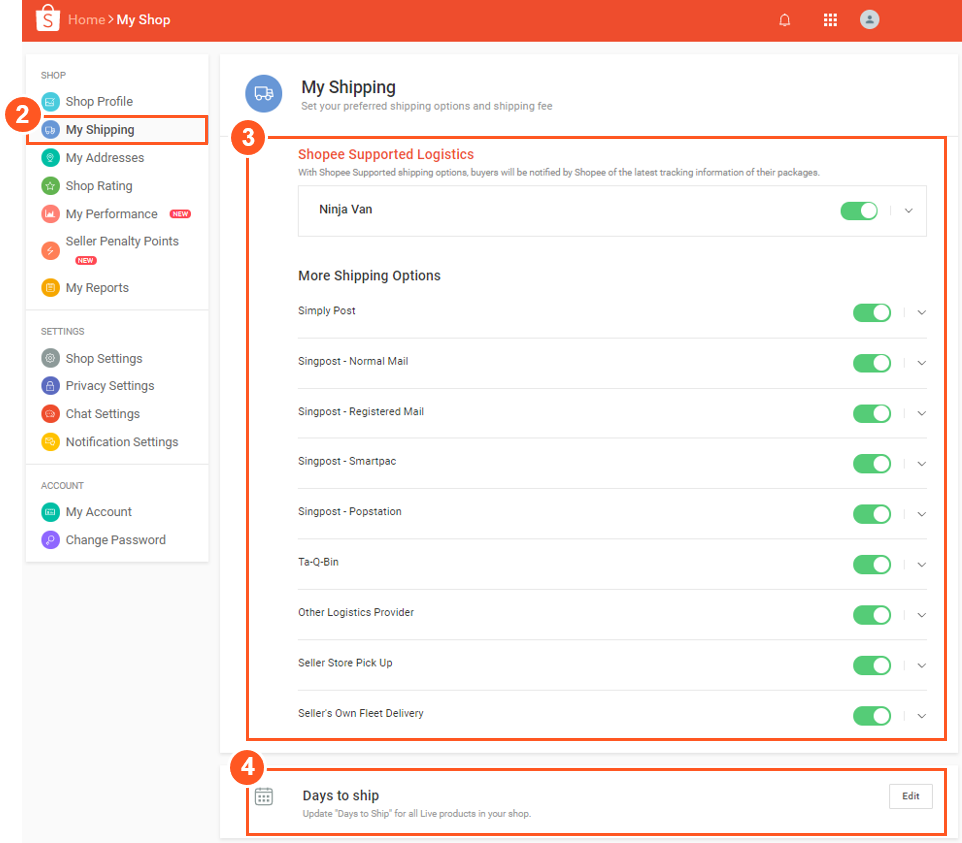Navigate to Home breadcrumb link
Screen dimensions: 962x843
point(86,20)
